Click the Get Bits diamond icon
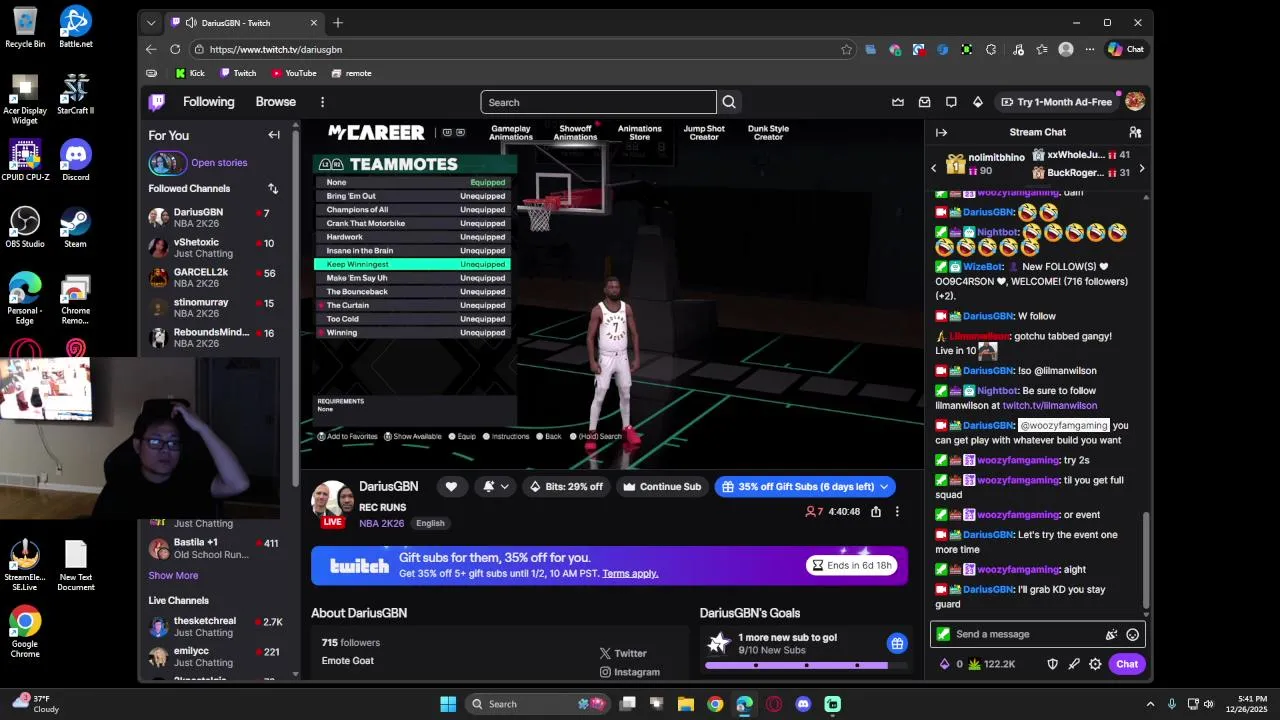The image size is (1280, 720). point(978,102)
